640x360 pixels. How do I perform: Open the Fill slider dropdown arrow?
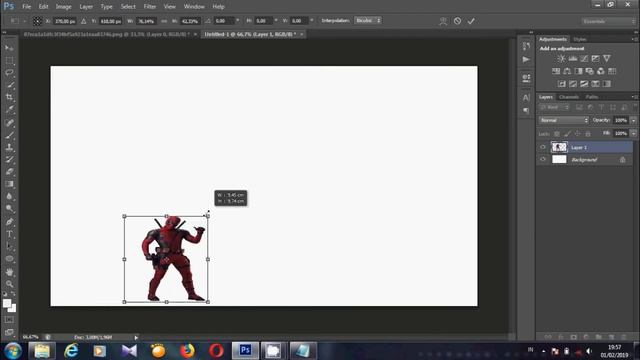(633, 133)
